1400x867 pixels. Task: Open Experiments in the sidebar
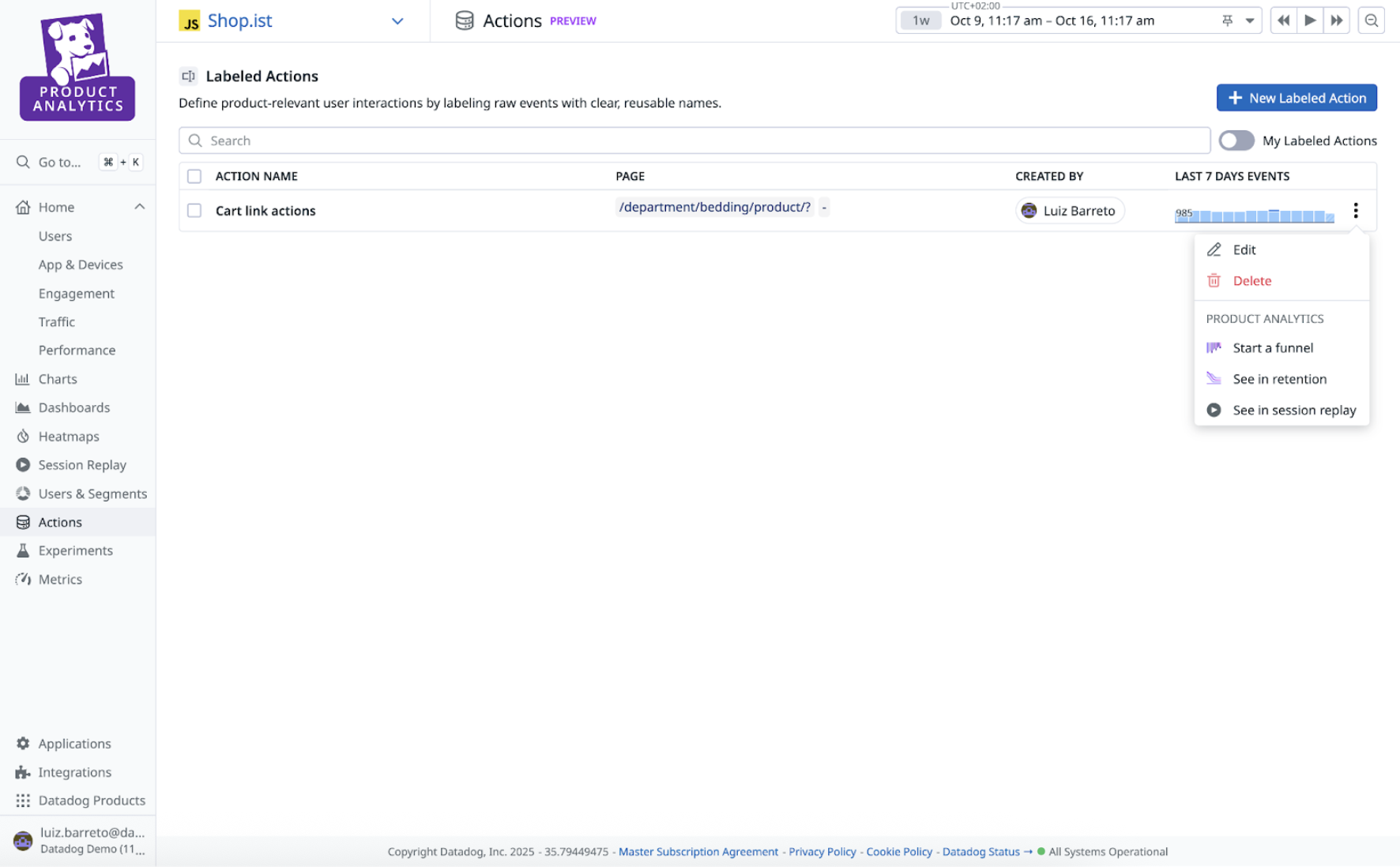pyautogui.click(x=75, y=550)
